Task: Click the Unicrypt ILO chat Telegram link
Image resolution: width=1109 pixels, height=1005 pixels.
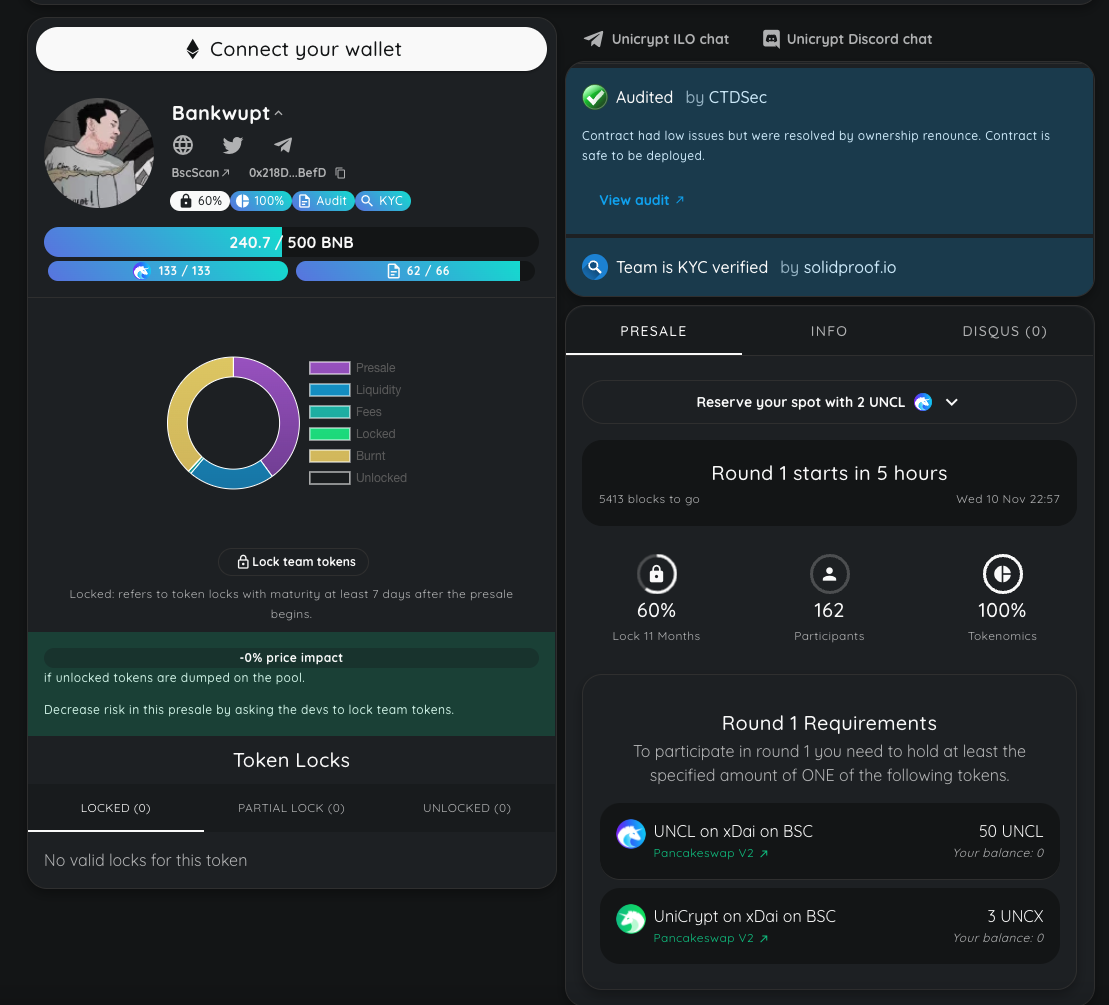Action: pos(657,39)
